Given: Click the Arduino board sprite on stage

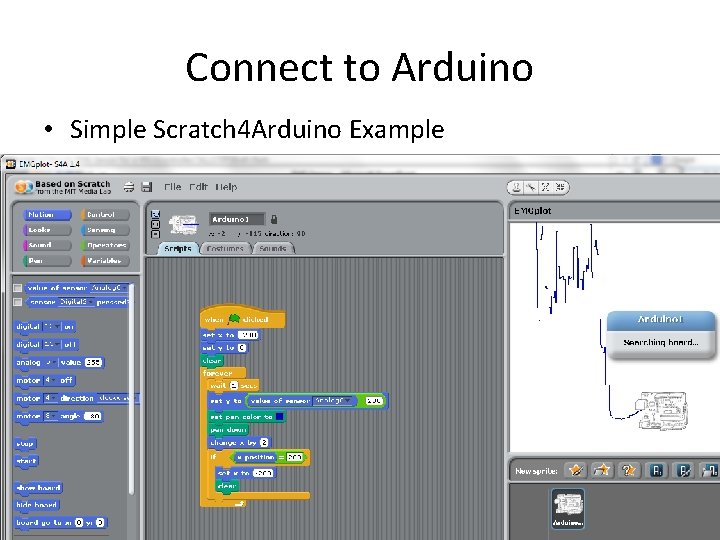Looking at the screenshot, I should pos(660,411).
